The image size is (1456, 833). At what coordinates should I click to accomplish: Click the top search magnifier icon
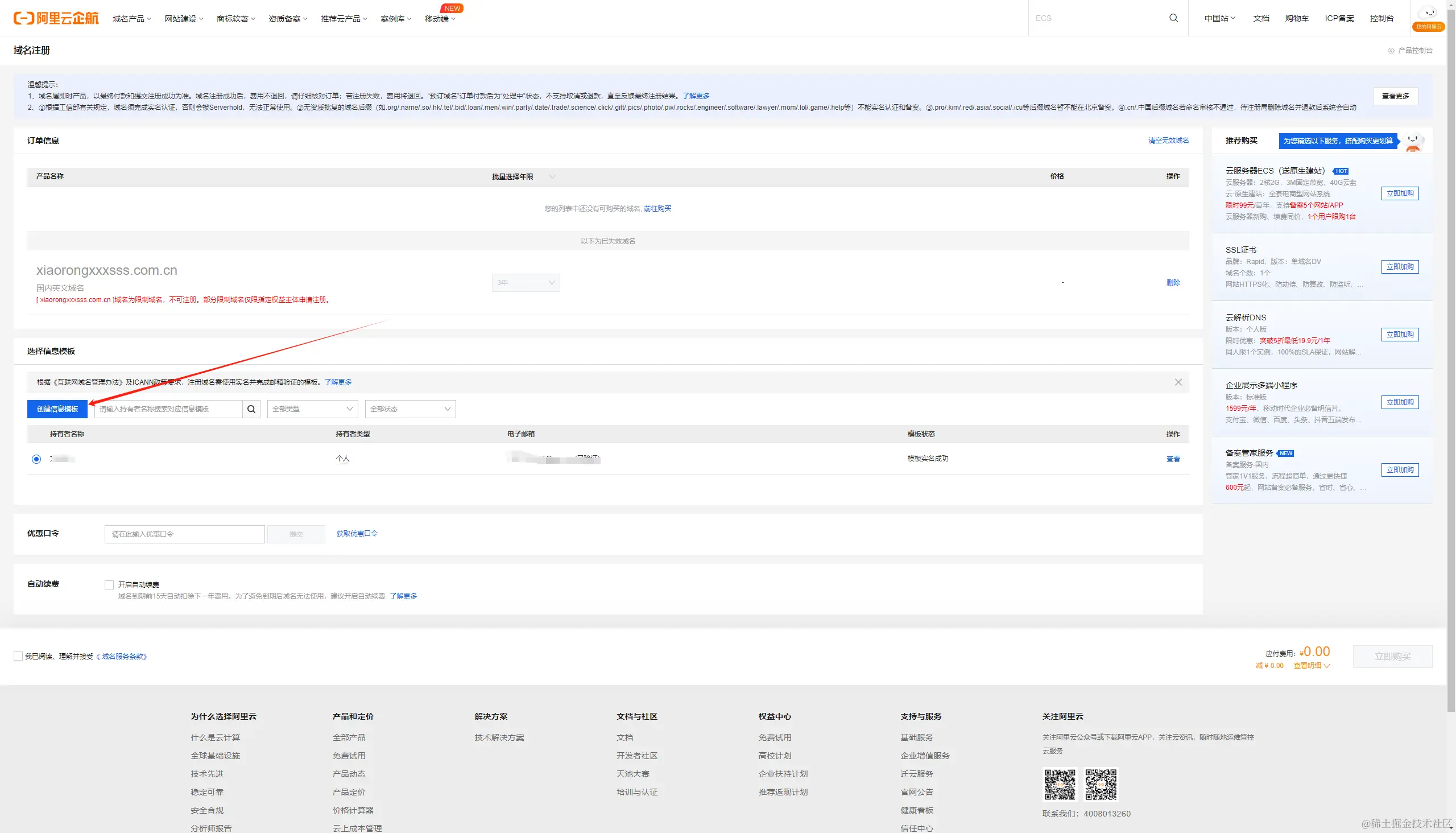(x=1173, y=18)
